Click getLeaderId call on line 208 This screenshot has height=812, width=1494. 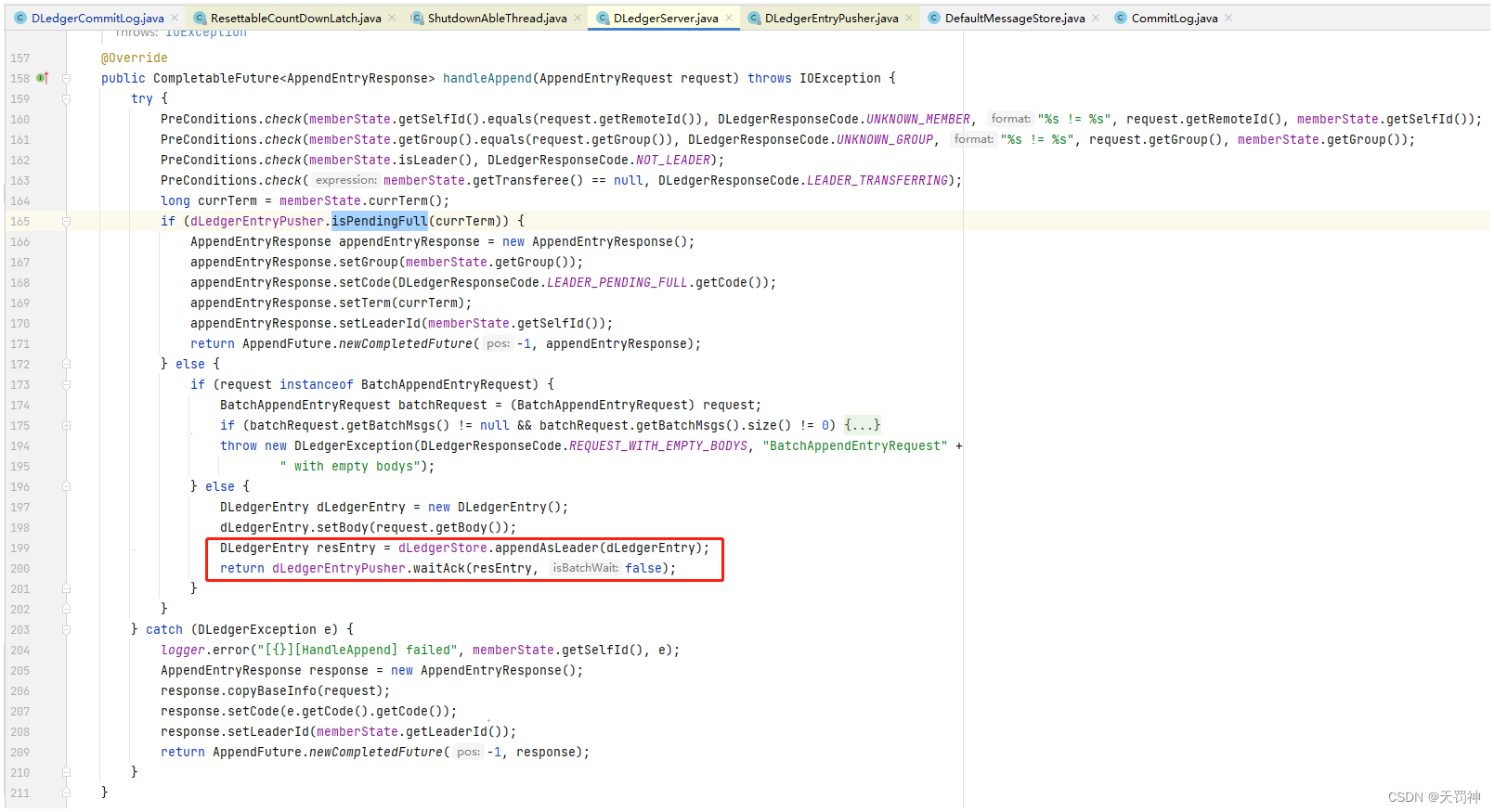coord(447,731)
